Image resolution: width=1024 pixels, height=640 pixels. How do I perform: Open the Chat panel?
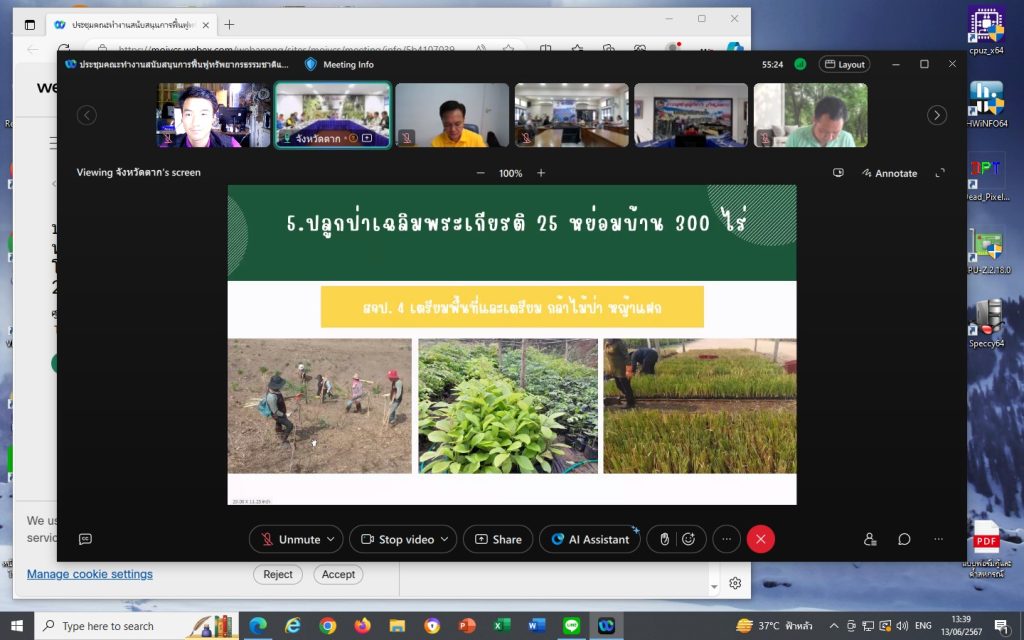904,539
